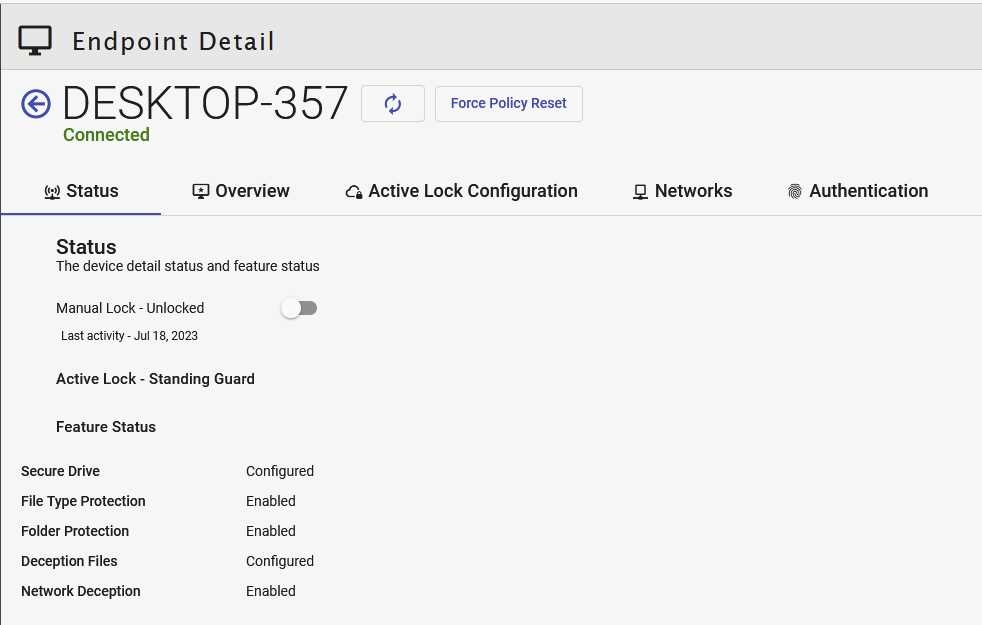Click the Secure Drive feature label
This screenshot has width=982, height=625.
pos(60,471)
